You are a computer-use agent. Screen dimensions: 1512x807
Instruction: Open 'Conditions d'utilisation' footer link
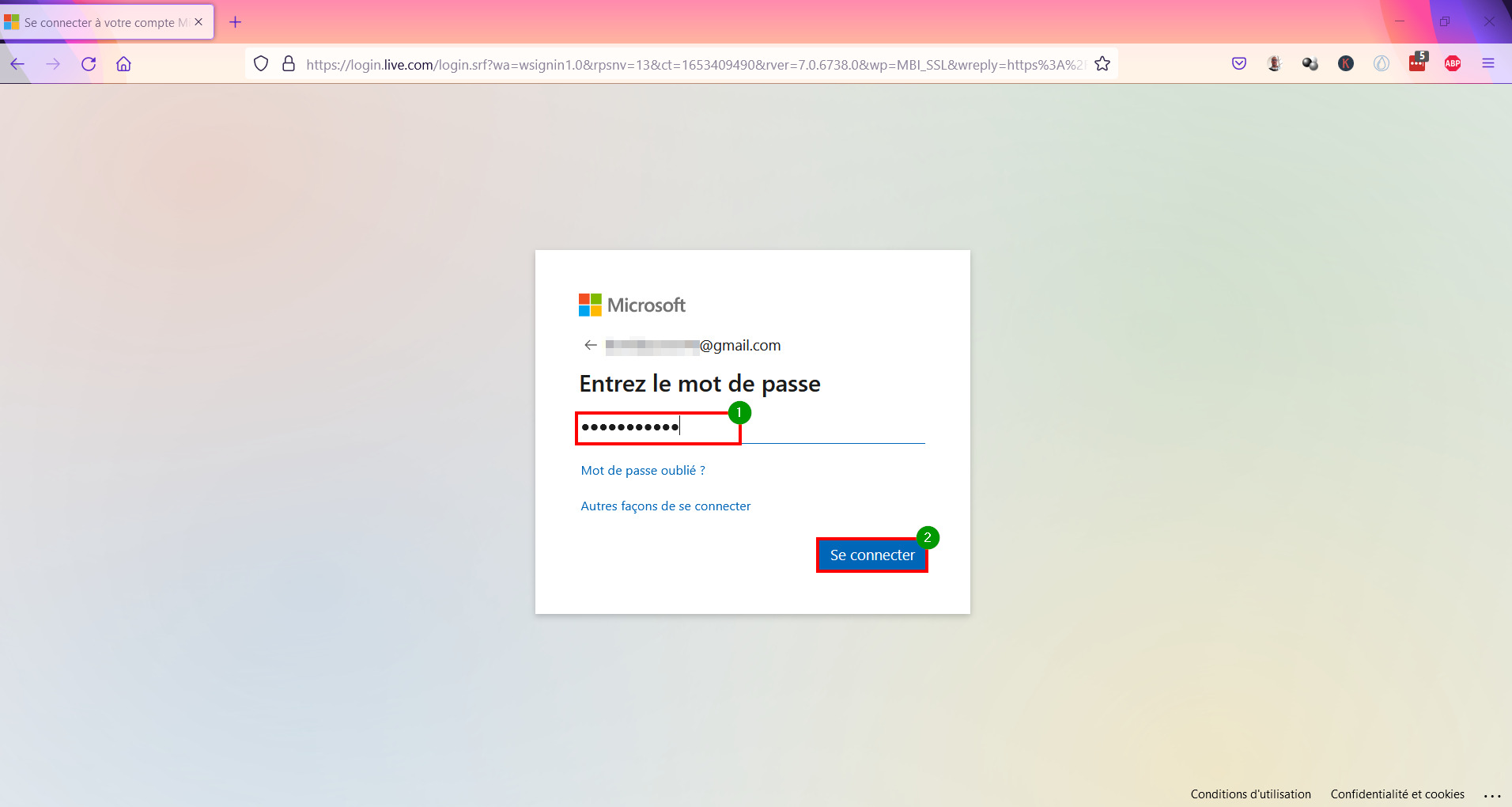click(x=1251, y=794)
